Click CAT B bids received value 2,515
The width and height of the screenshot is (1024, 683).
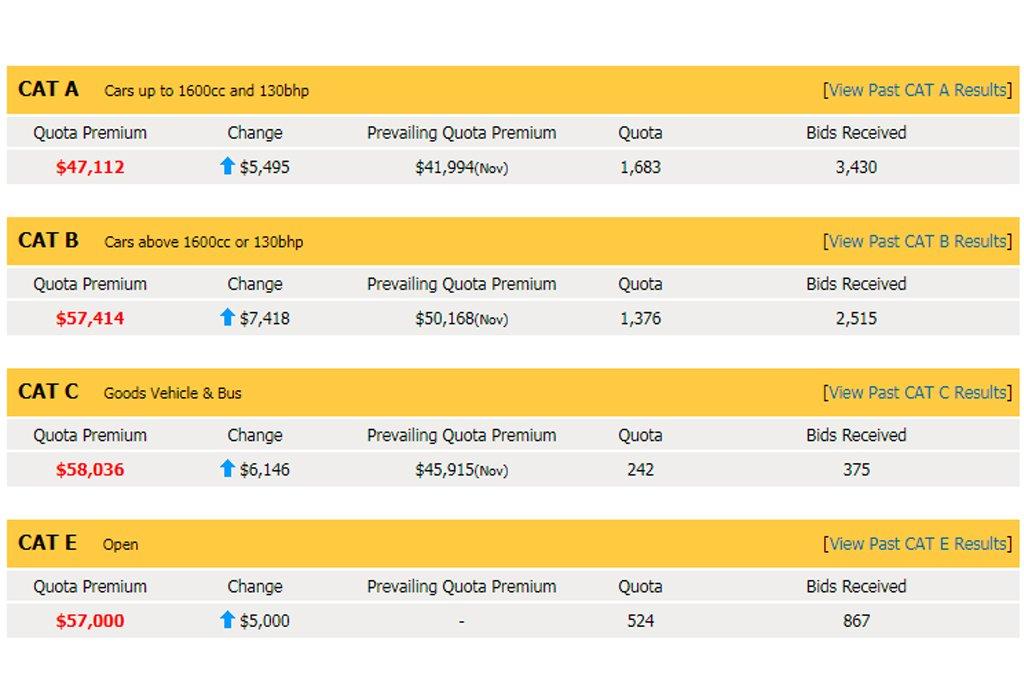point(856,319)
